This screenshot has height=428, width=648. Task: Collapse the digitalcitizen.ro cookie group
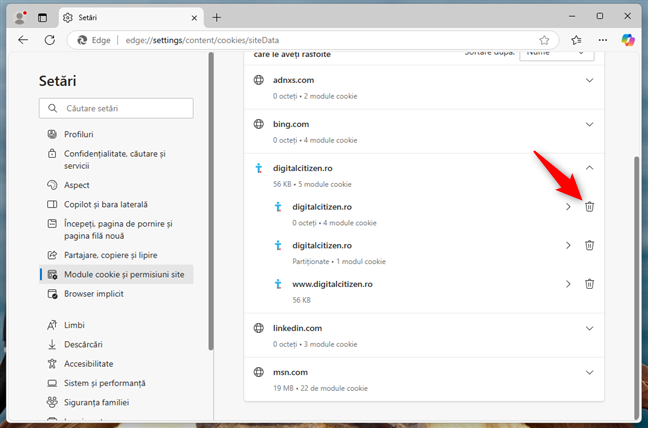click(589, 168)
